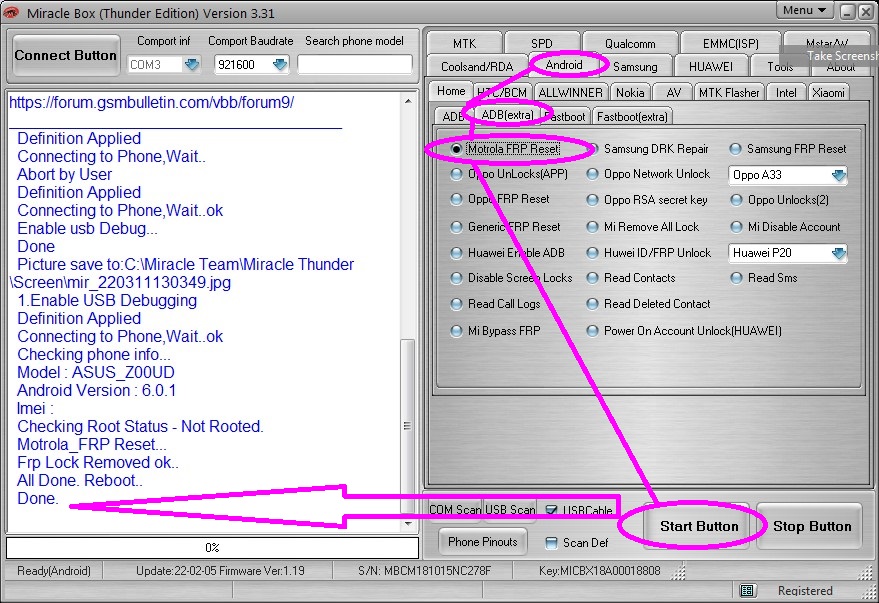879x603 pixels.
Task: Click the log scrollbar up arrow
Action: (408, 101)
